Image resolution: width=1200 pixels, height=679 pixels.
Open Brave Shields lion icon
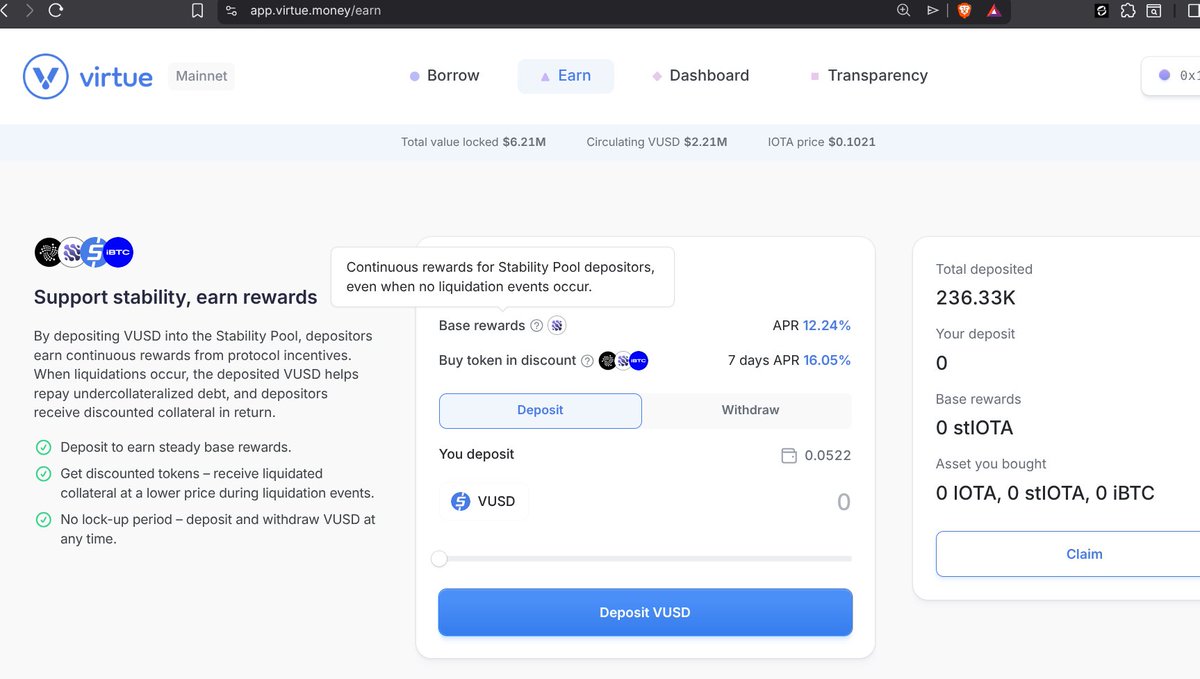click(964, 10)
